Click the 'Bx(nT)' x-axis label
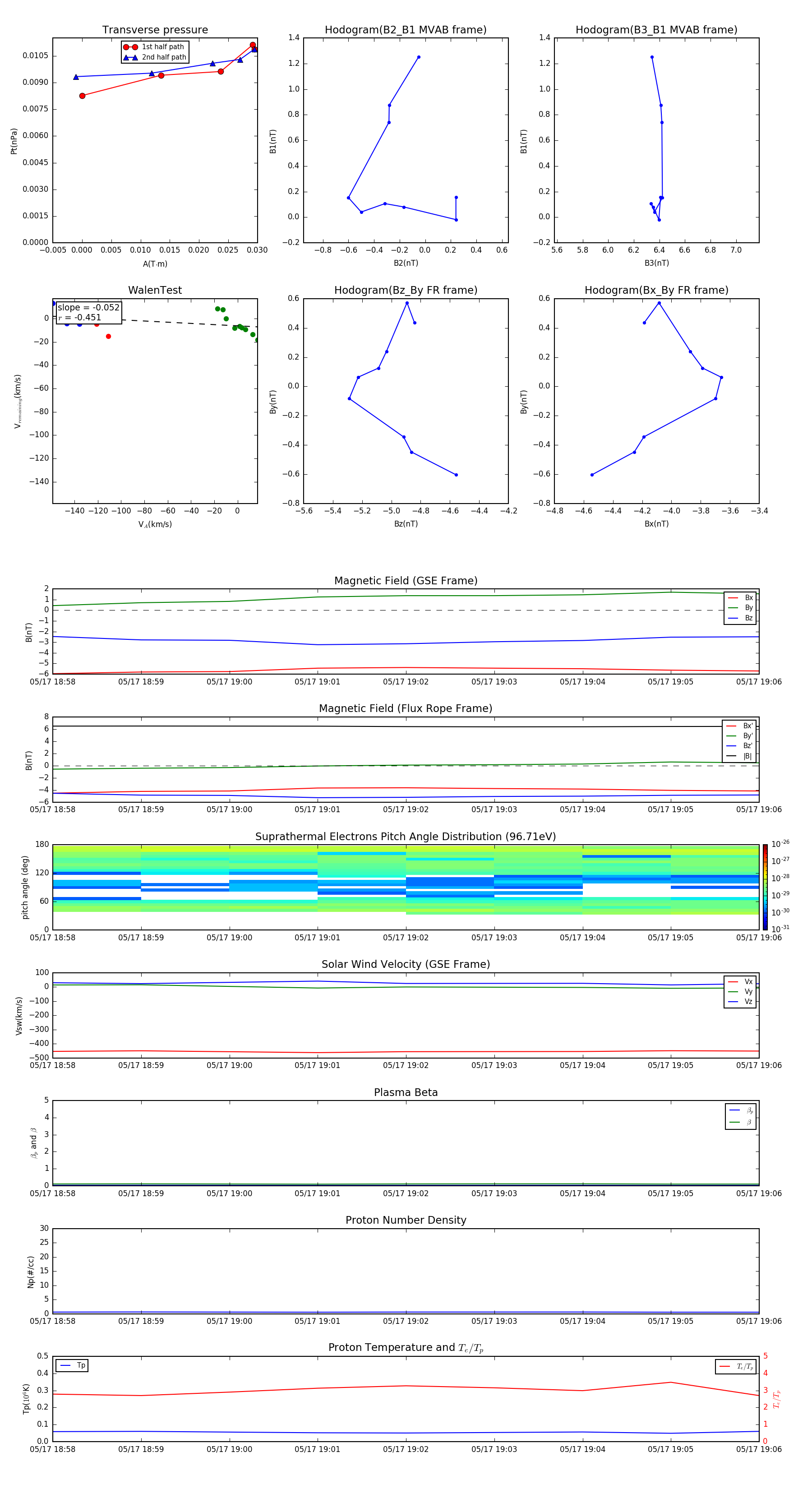 pyautogui.click(x=656, y=524)
